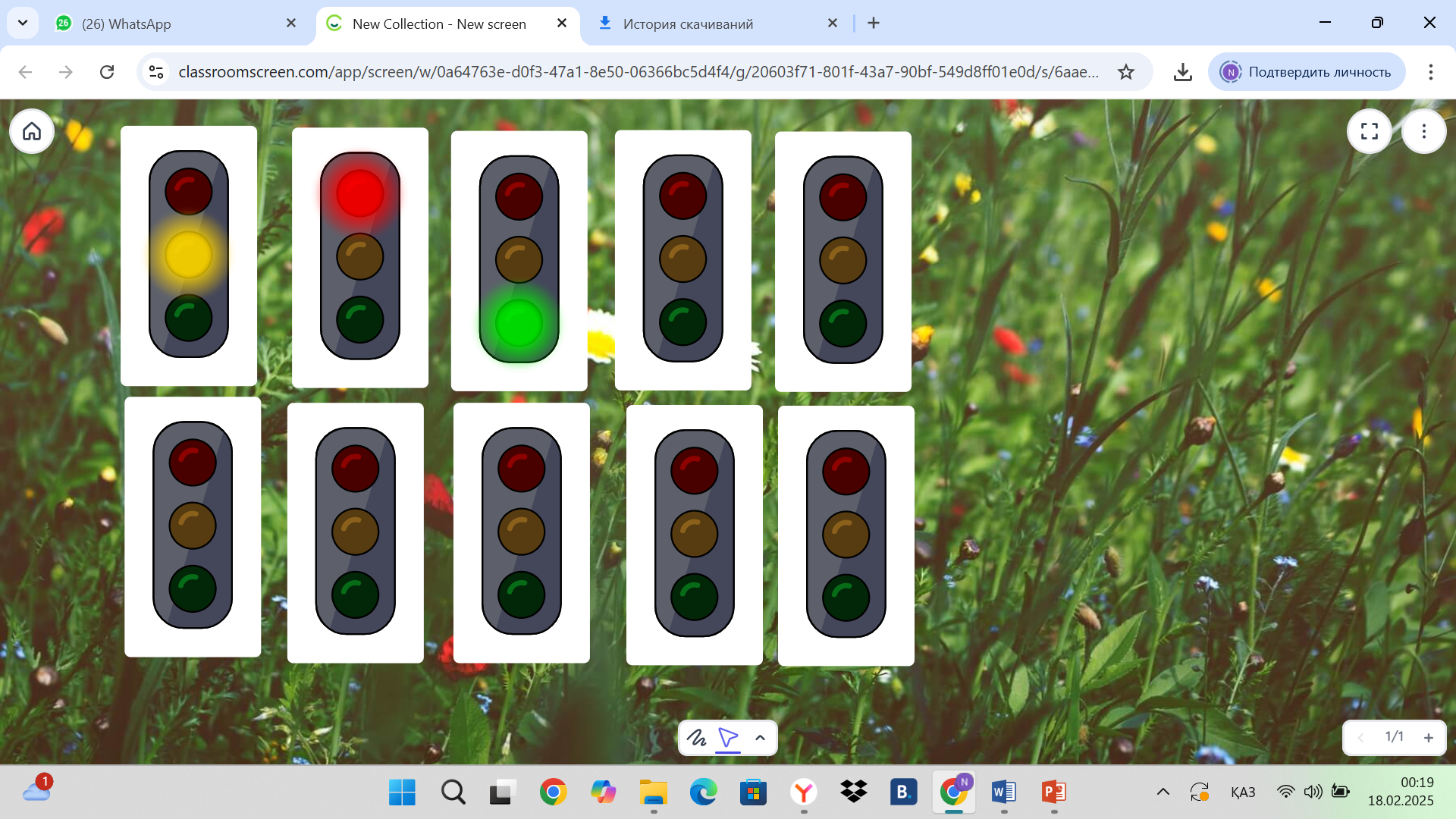Show hidden system tray icons
The image size is (1456, 819).
pyautogui.click(x=1163, y=792)
